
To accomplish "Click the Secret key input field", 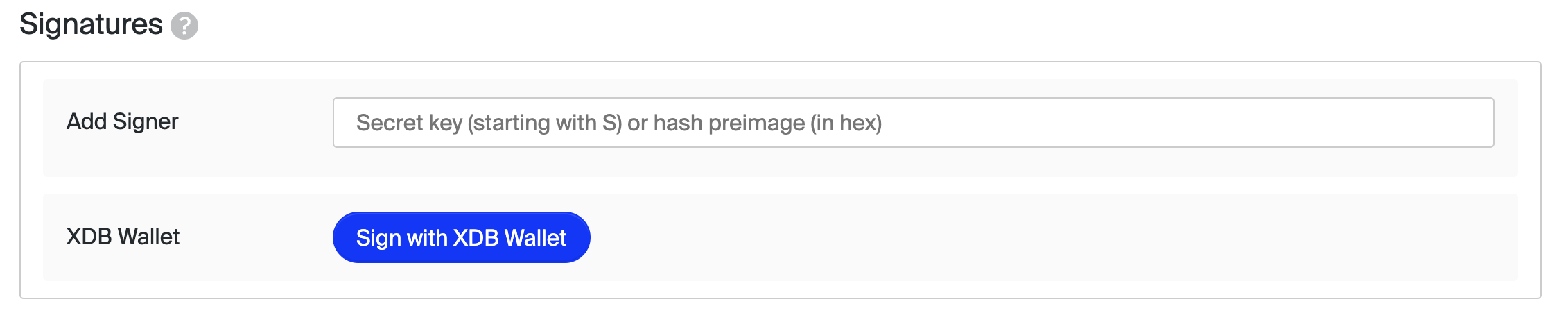I will [x=913, y=122].
